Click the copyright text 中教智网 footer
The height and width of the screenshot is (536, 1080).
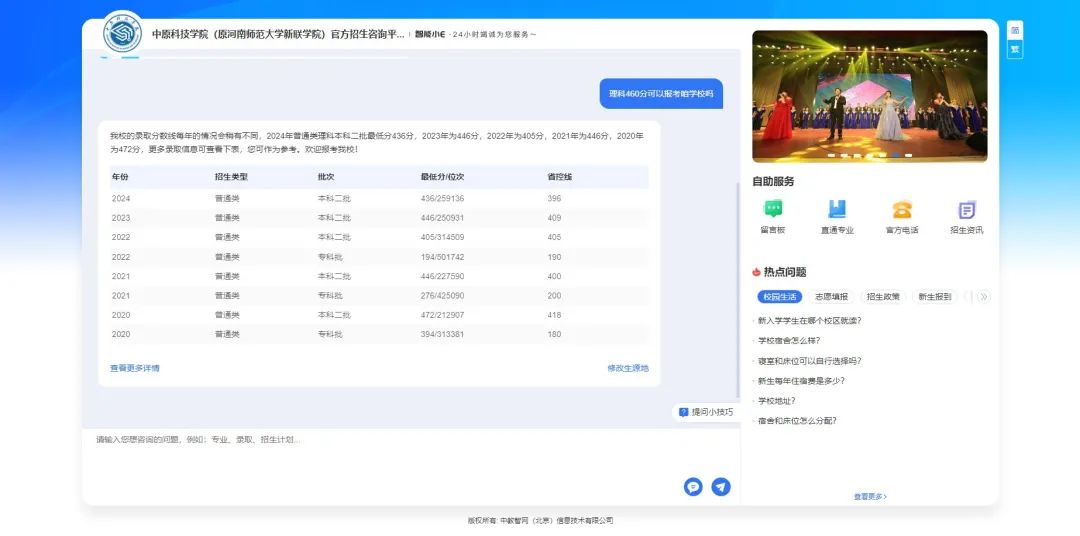[x=540, y=521]
